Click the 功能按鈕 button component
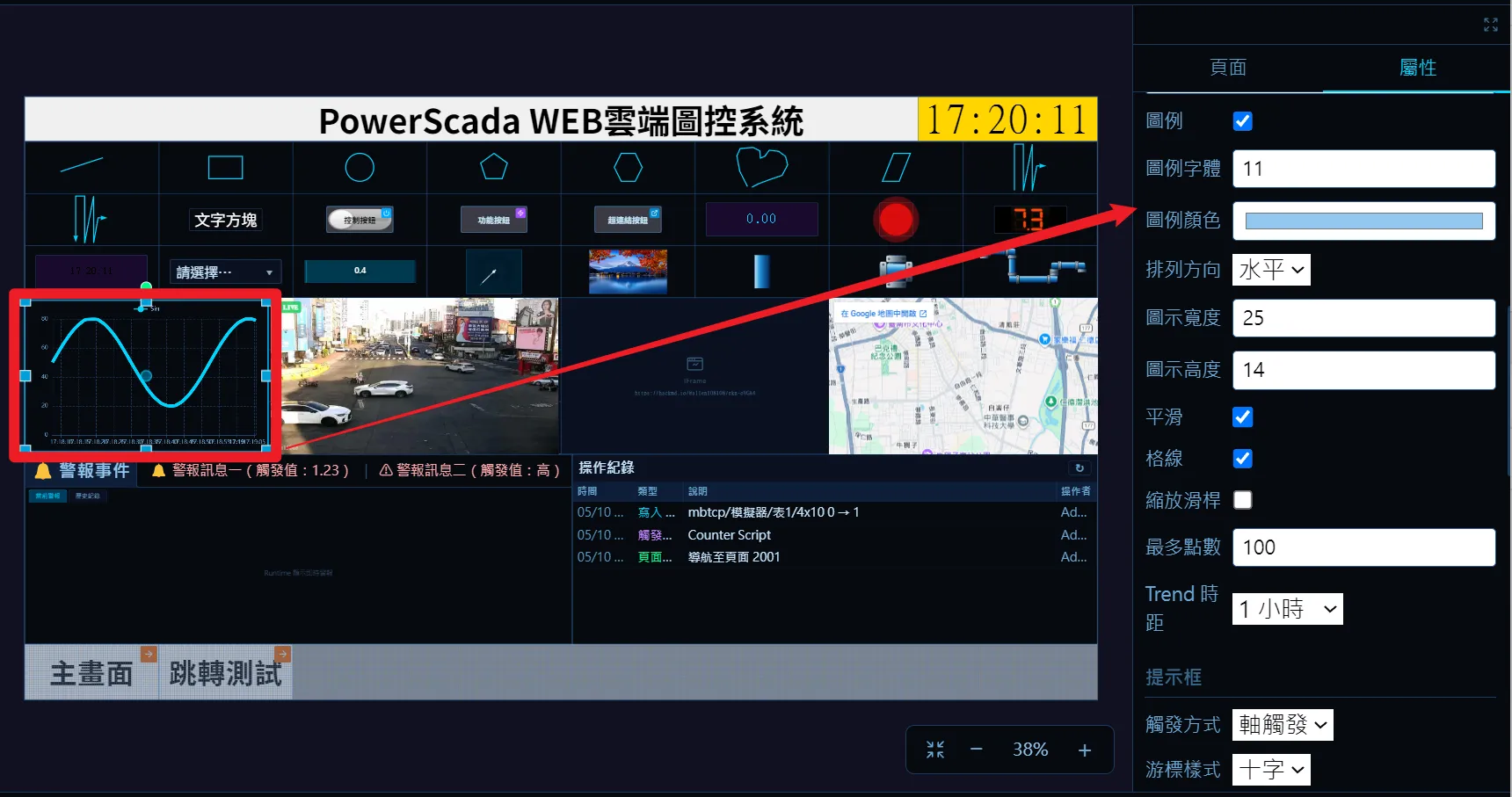Image resolution: width=1512 pixels, height=797 pixels. [x=494, y=220]
